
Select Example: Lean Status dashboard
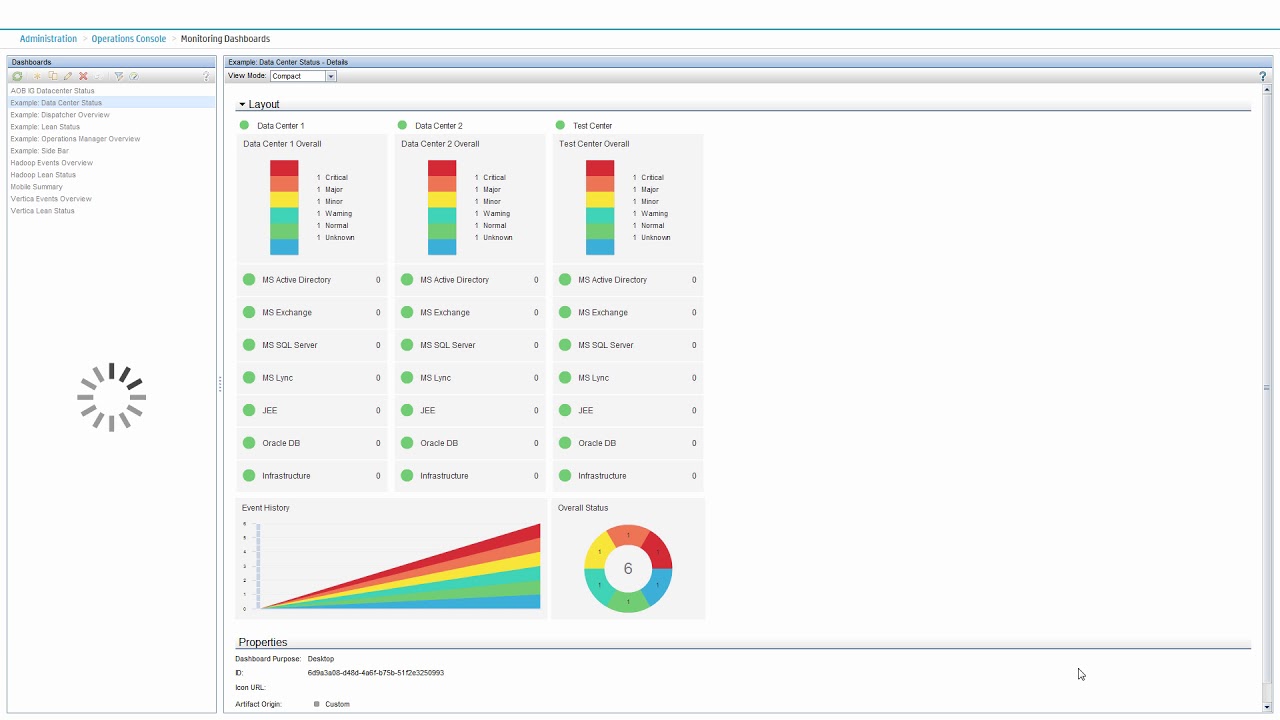click(111, 127)
